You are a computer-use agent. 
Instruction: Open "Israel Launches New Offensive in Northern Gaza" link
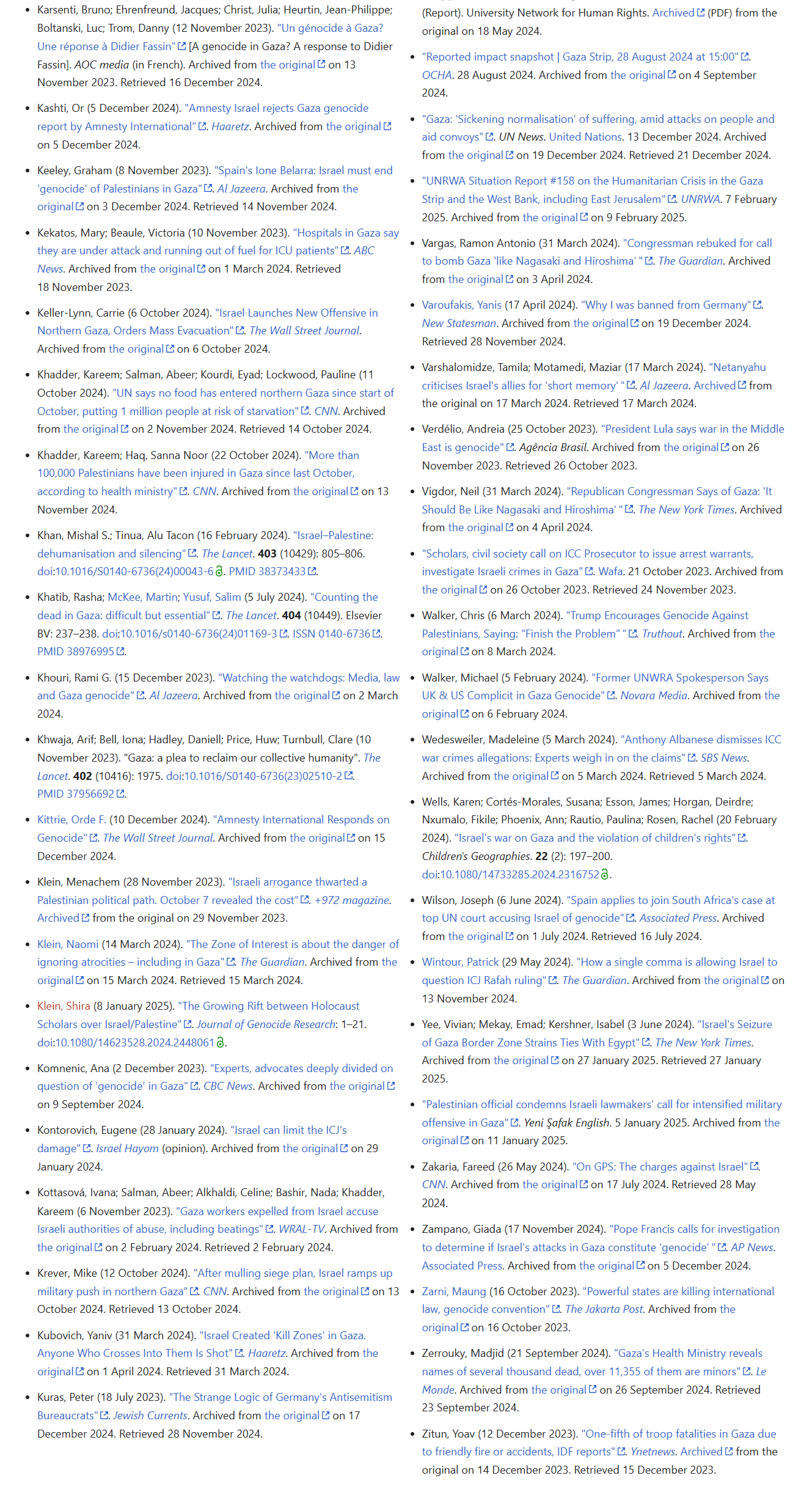click(208, 322)
